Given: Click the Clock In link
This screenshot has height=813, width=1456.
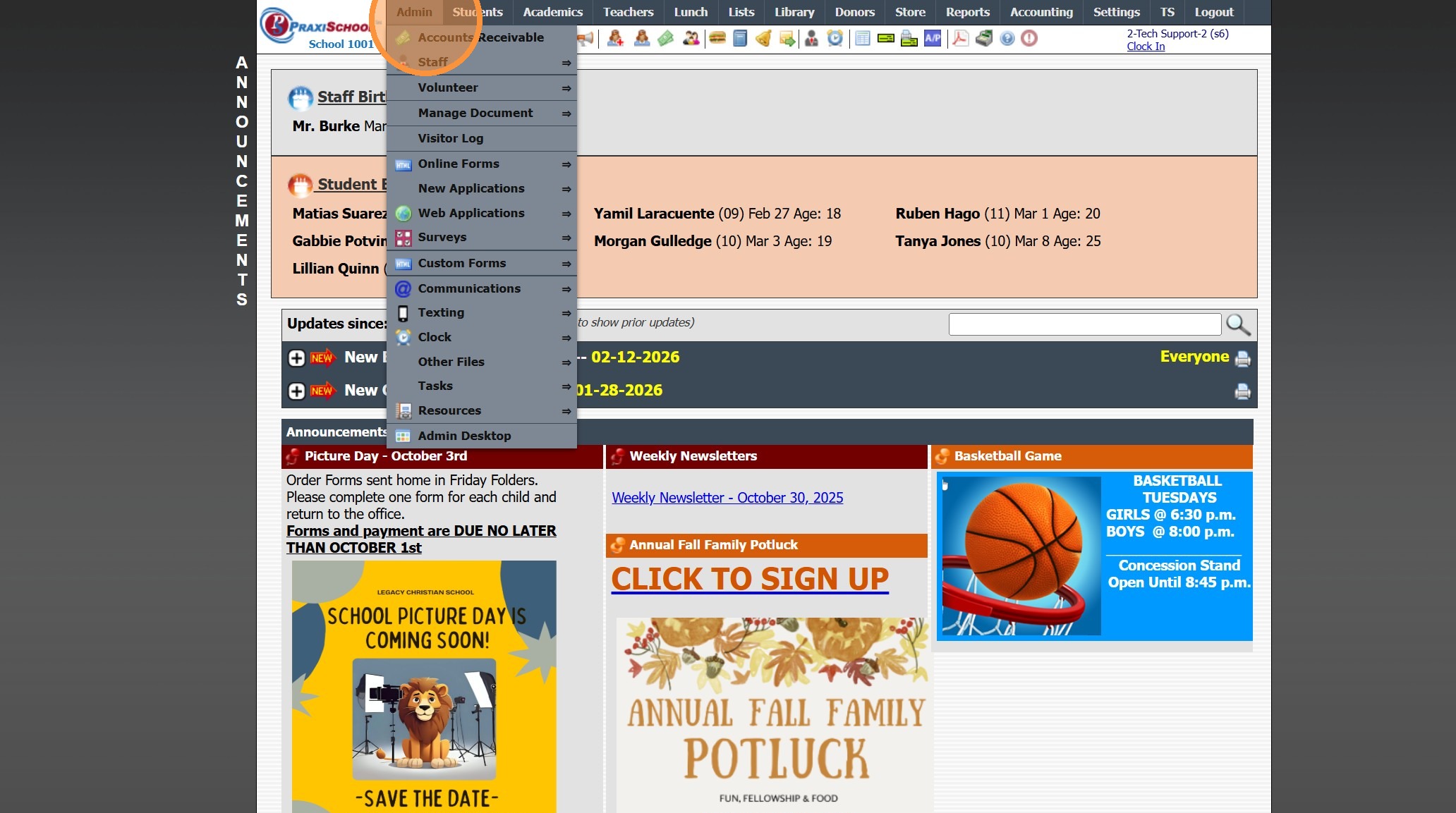Looking at the screenshot, I should [1145, 47].
